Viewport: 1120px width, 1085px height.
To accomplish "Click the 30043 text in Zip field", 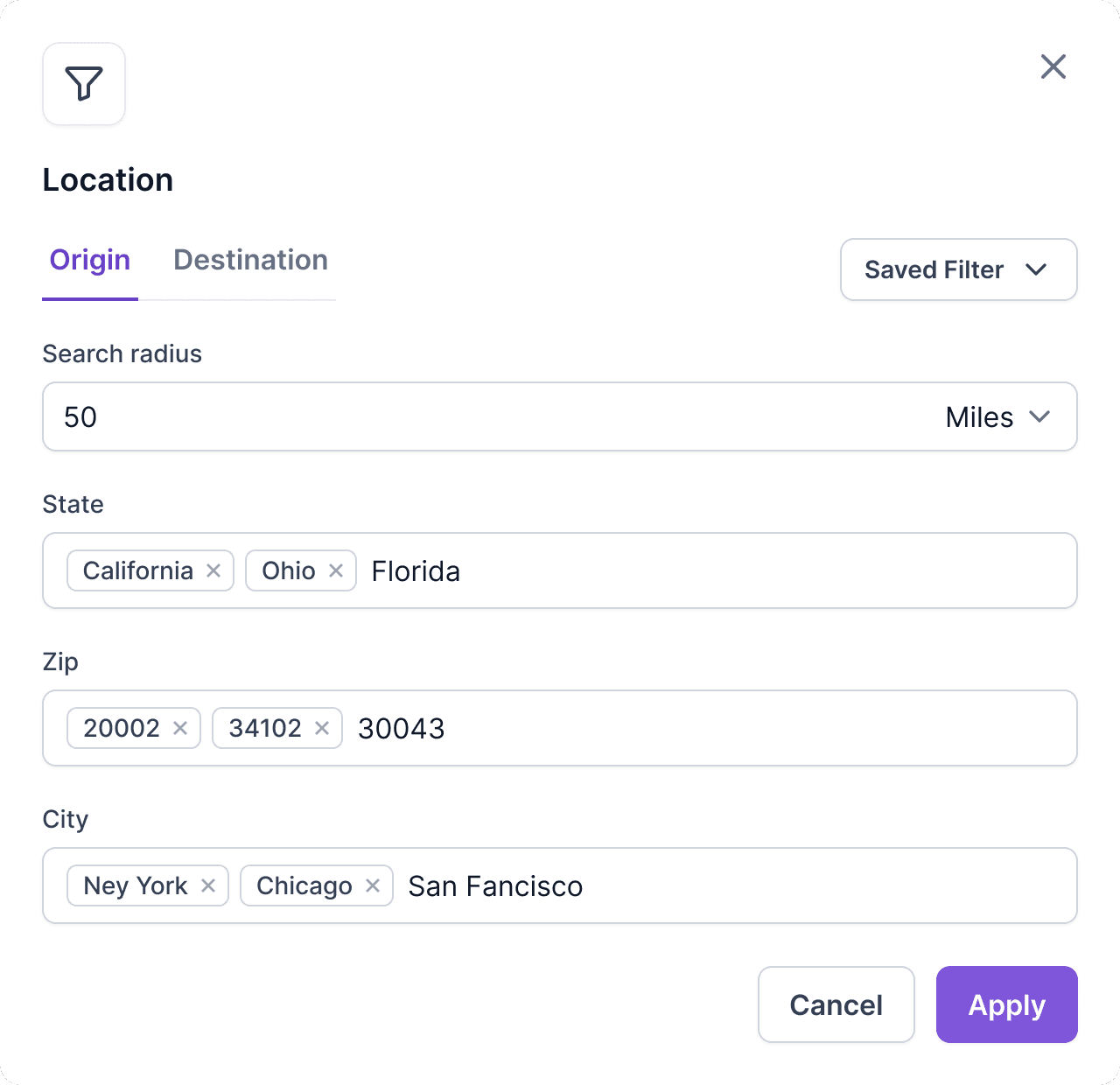I will (402, 729).
